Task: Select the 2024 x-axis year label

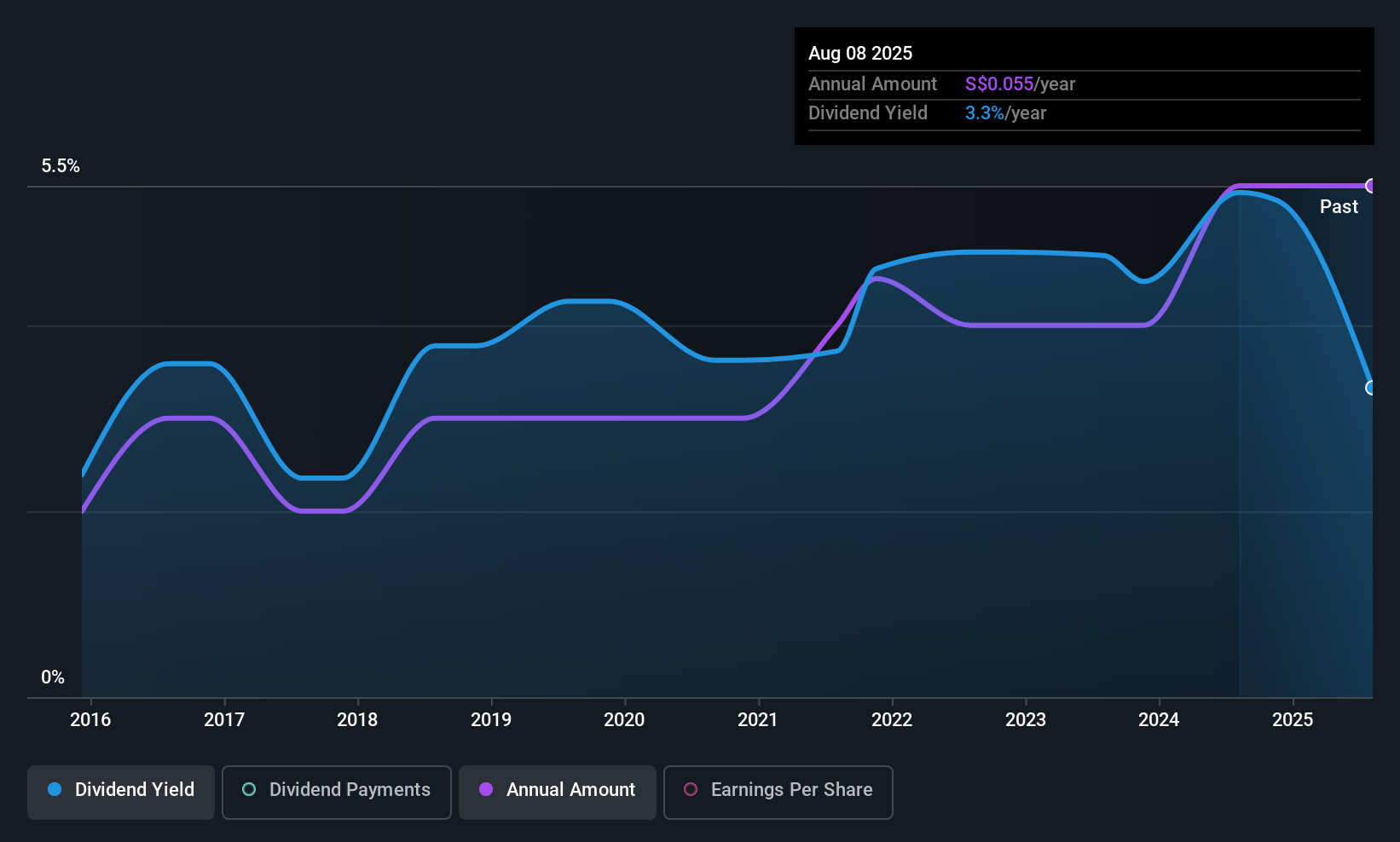Action: [x=1159, y=720]
